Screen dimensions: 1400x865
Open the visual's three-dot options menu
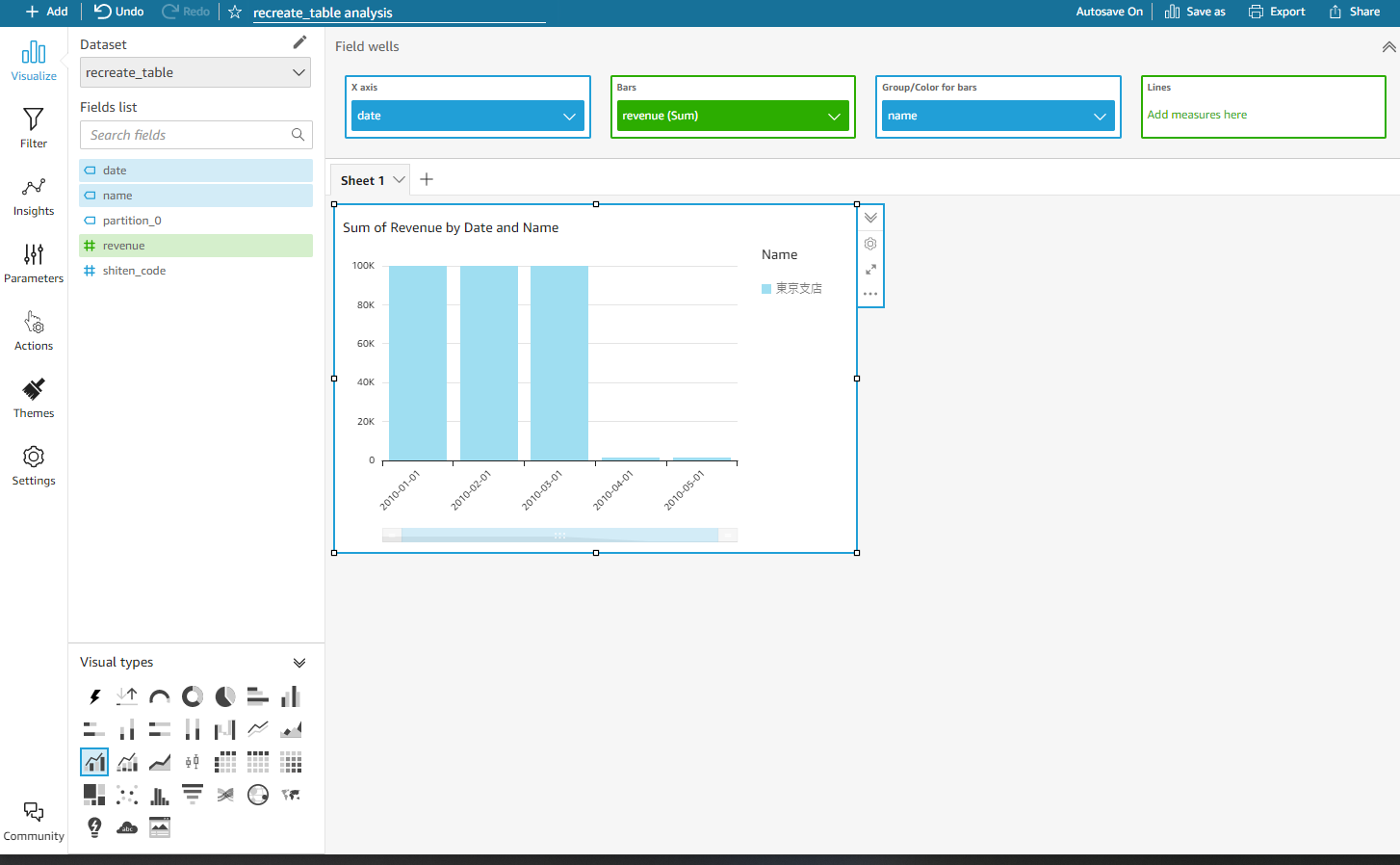click(x=870, y=294)
